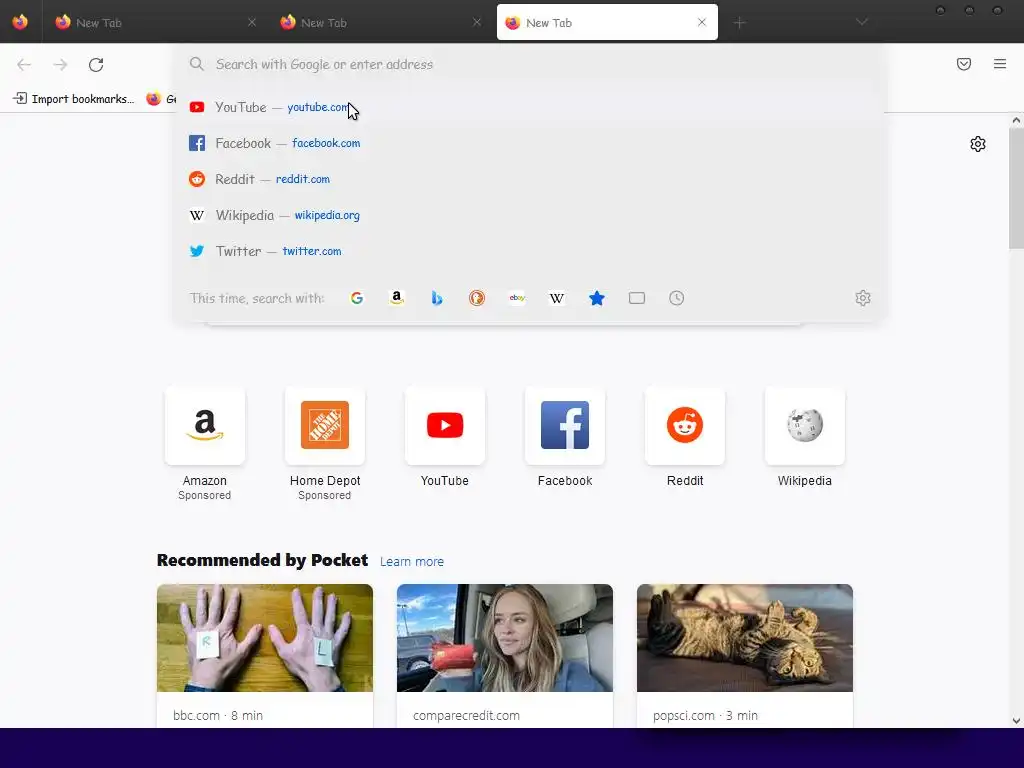The height and width of the screenshot is (768, 1024).
Task: Search with Google one-off icon
Action: (357, 298)
